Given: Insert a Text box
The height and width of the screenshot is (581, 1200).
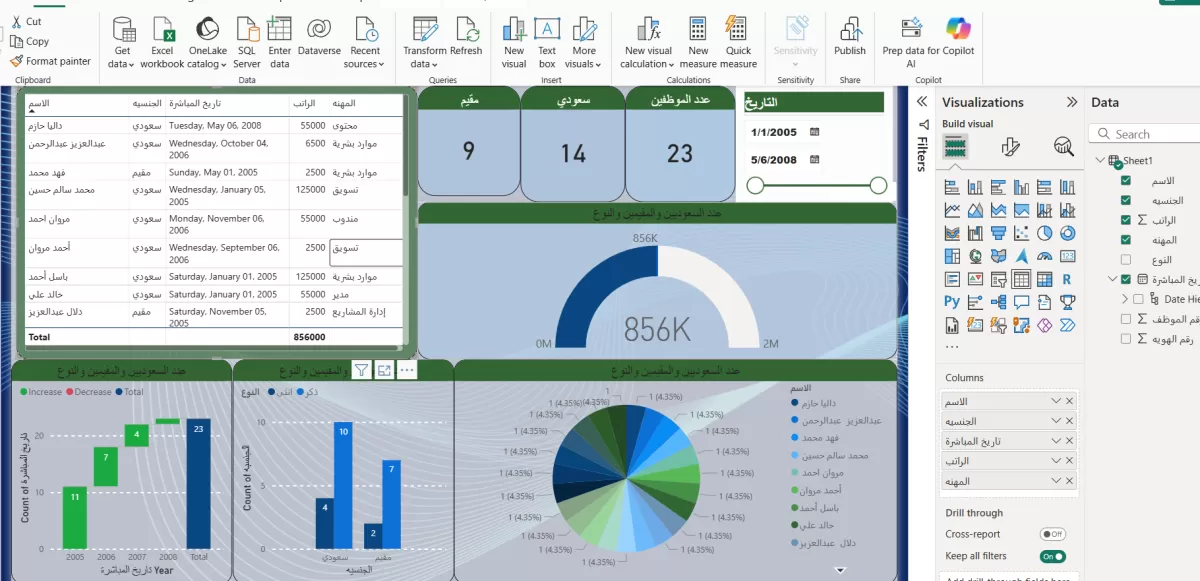Looking at the screenshot, I should (547, 30).
